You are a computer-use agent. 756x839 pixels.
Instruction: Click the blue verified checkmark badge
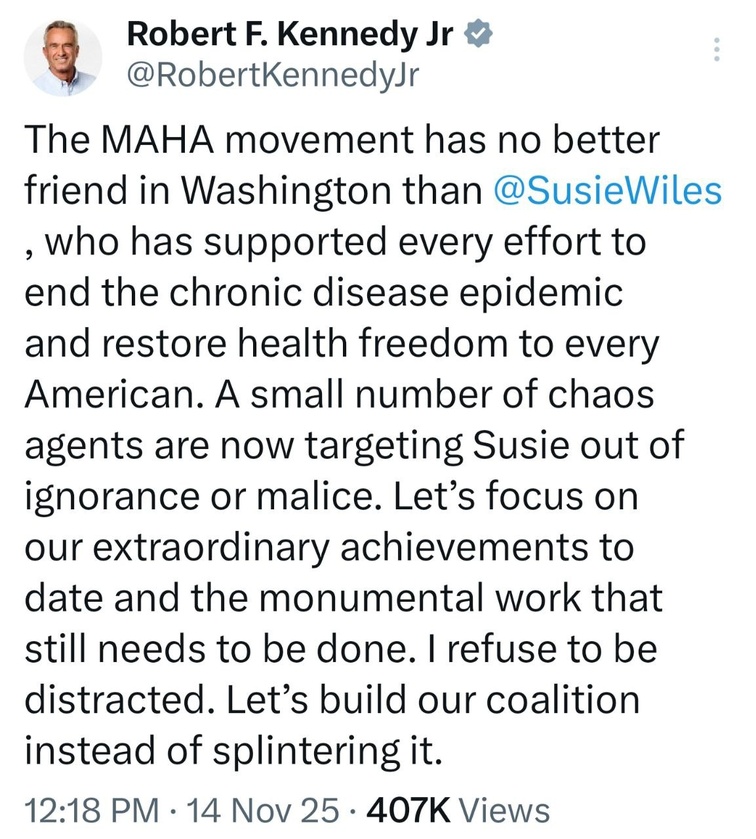pos(481,35)
